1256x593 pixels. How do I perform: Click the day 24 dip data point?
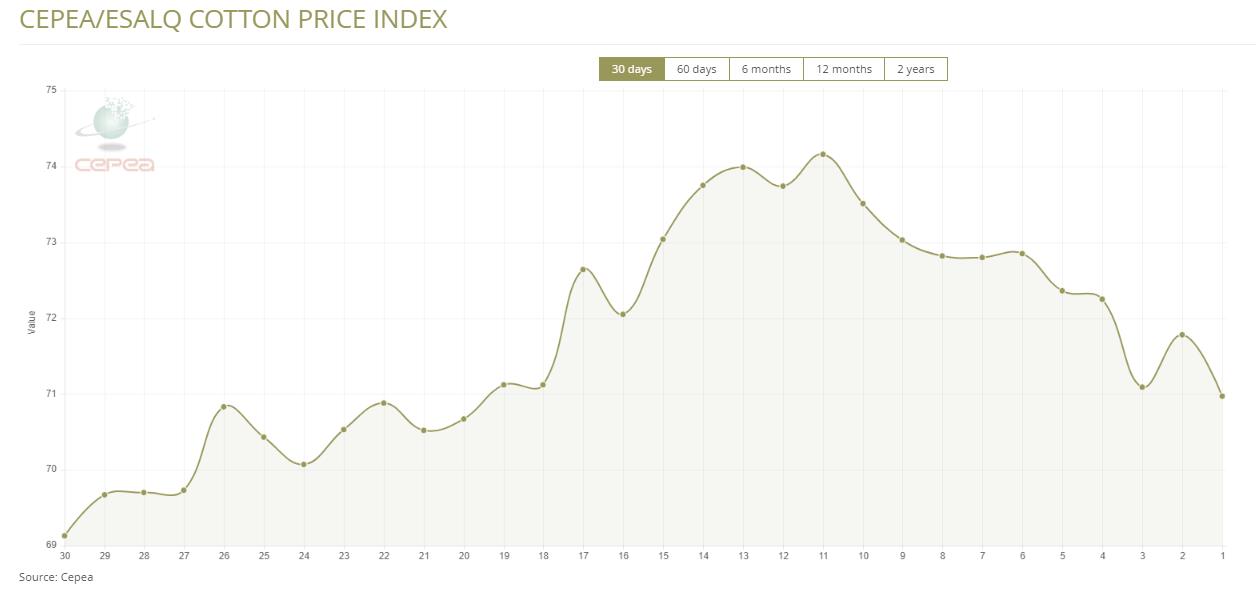tap(304, 464)
